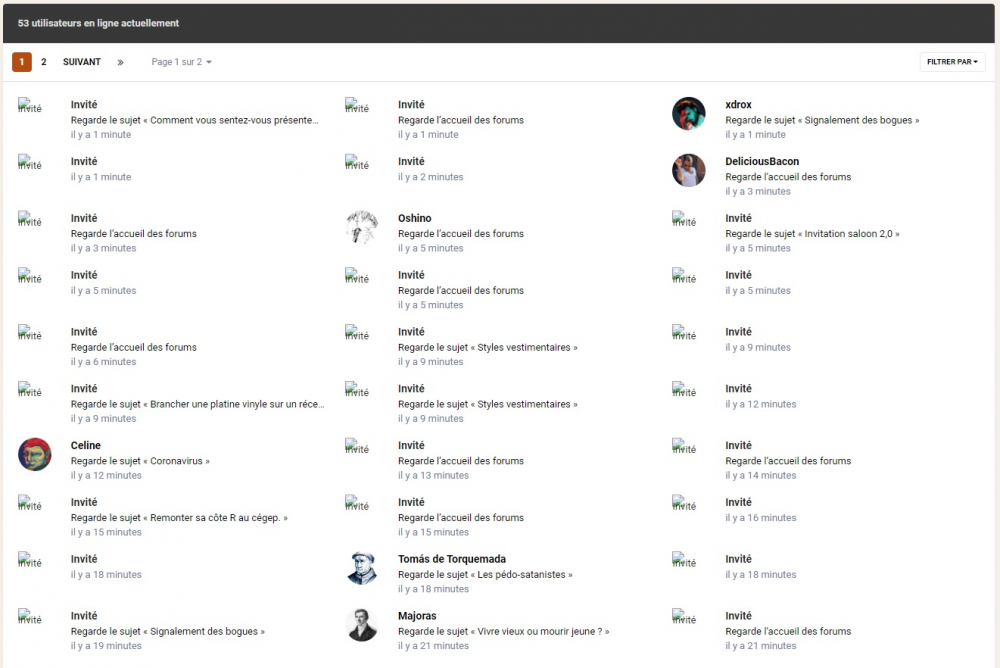Viewport: 1000px width, 668px height.
Task: Open DeliciousBacon's avatar image
Action: click(x=688, y=170)
